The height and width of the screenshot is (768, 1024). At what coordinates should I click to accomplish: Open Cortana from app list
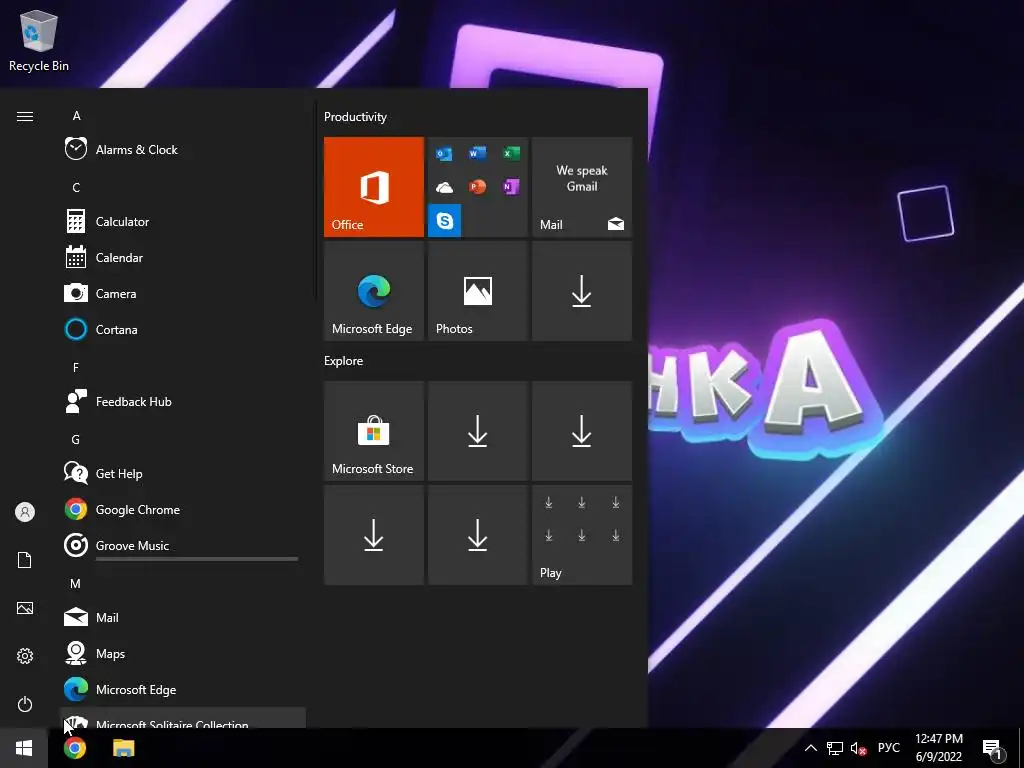(183, 329)
